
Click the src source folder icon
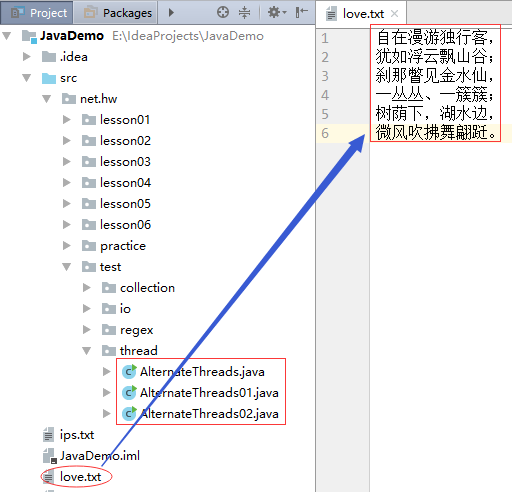(x=49, y=78)
